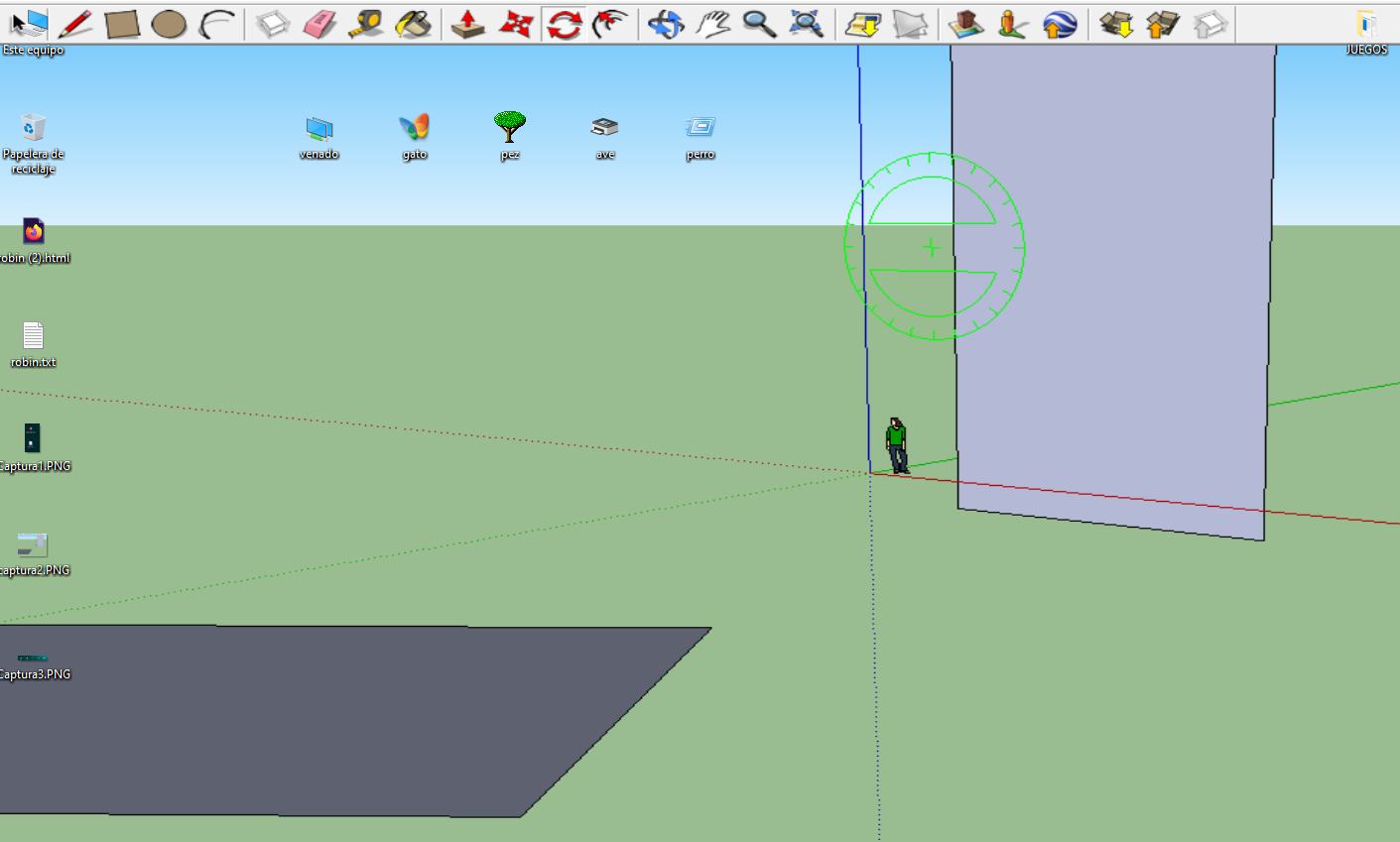Select the venado desktop shortcut
This screenshot has height=842, width=1400.
[319, 137]
